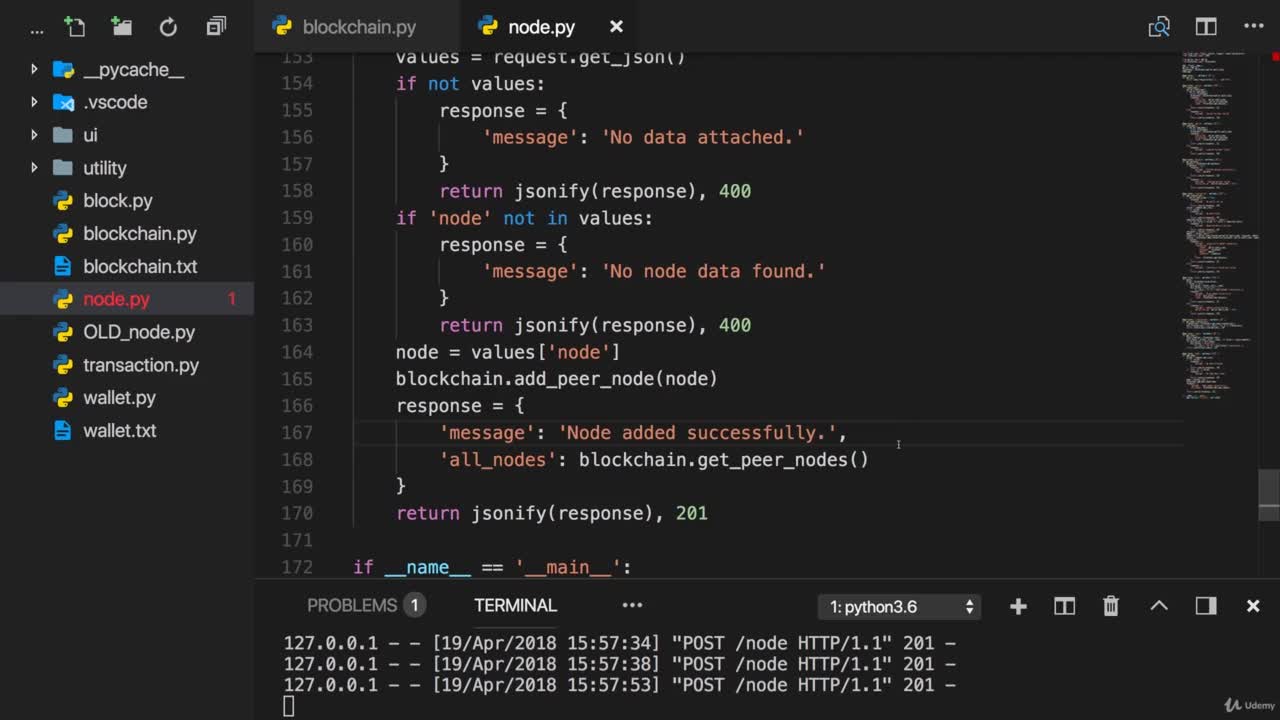The height and width of the screenshot is (720, 1280).
Task: Refresh the file explorer
Action: [168, 27]
